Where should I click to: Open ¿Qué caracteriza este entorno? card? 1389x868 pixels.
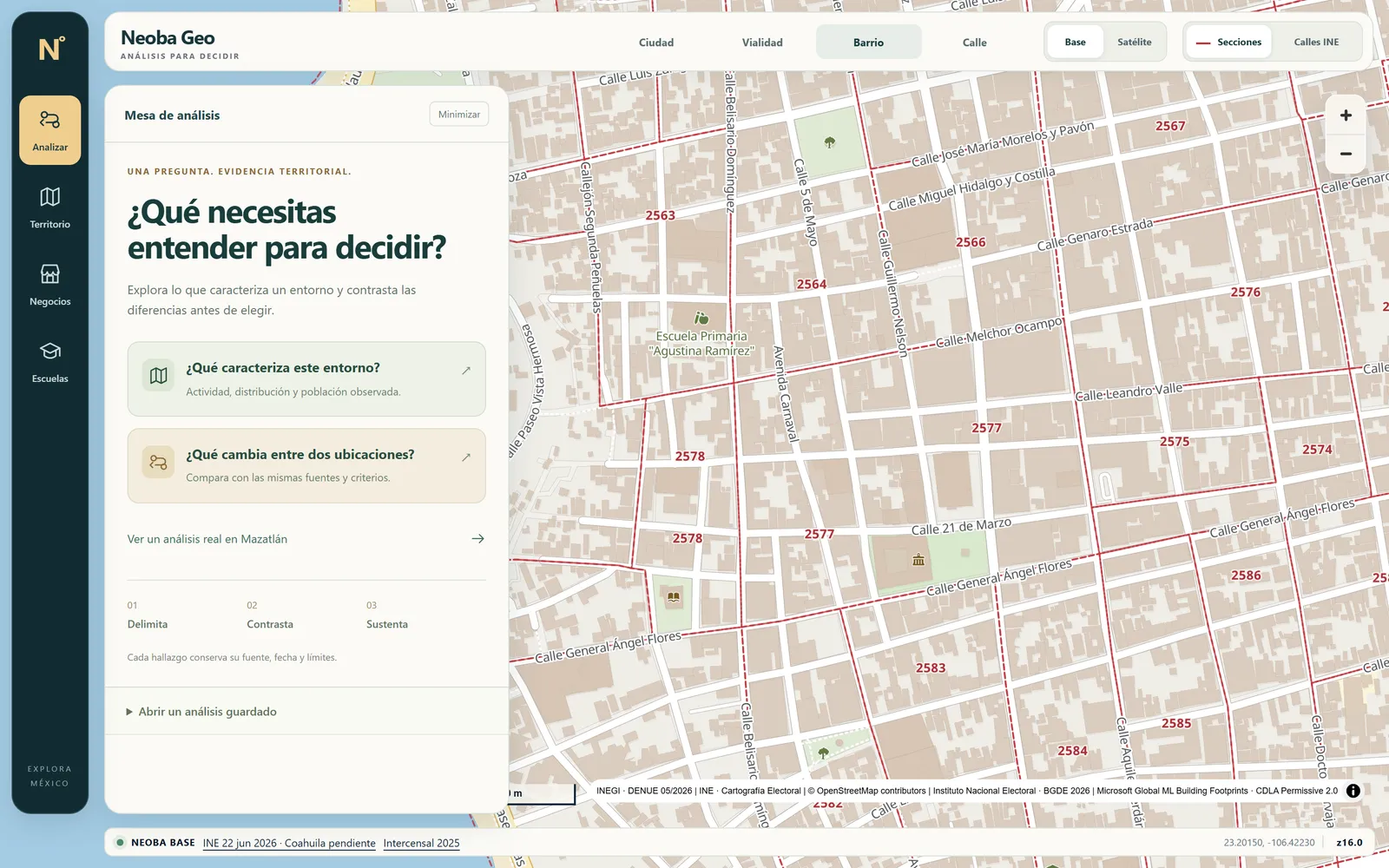click(306, 379)
